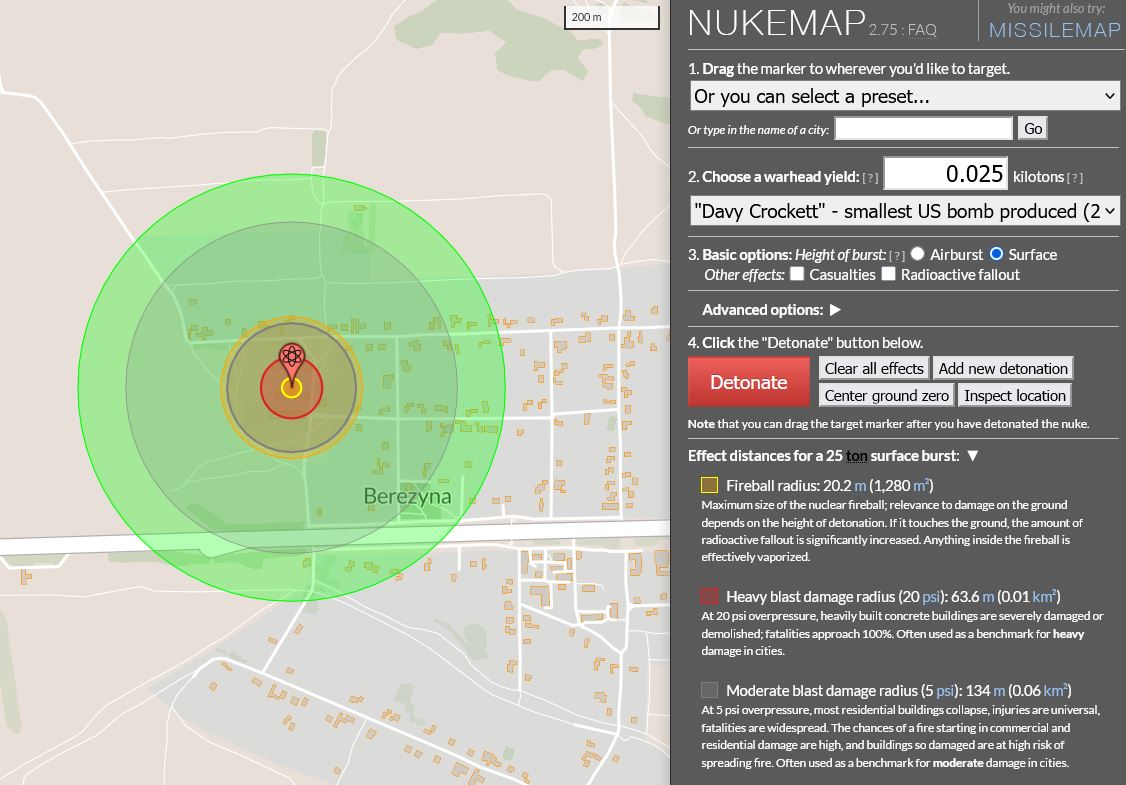1126x785 pixels.
Task: Click the 'm' unit link after 63.6
Action: coord(988,597)
